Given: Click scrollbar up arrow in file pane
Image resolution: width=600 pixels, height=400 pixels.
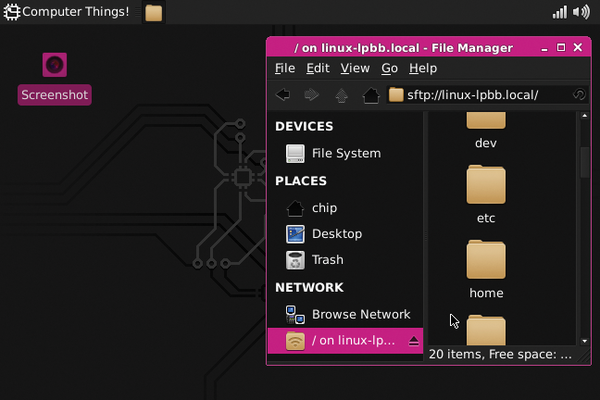Looking at the screenshot, I should (584, 116).
